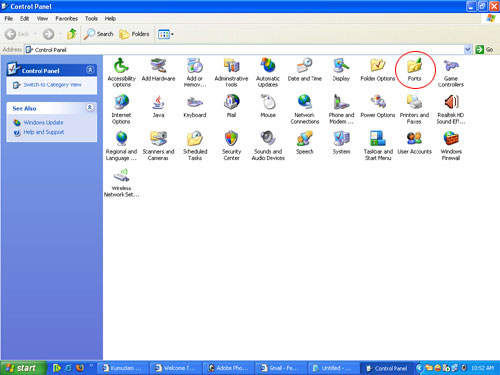Open the Java control panel icon
The height and width of the screenshot is (375, 500).
[158, 106]
